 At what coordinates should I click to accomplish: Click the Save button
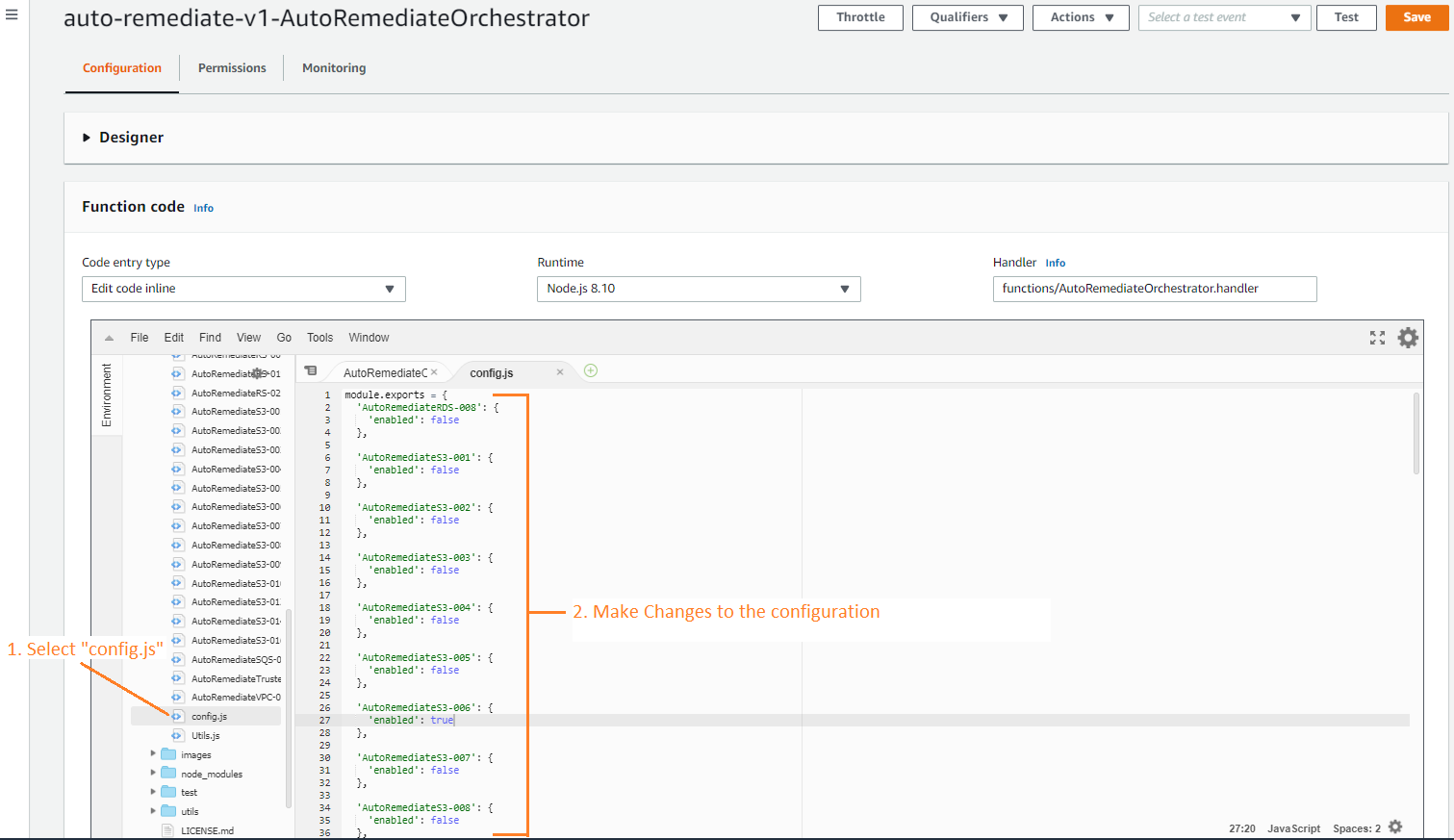pos(1416,17)
